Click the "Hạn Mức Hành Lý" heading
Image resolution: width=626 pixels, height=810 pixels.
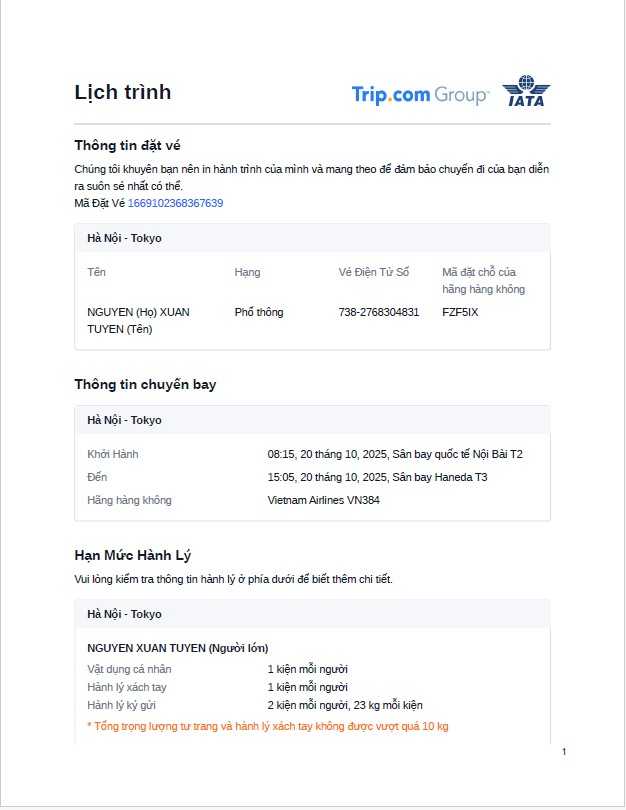[132, 555]
